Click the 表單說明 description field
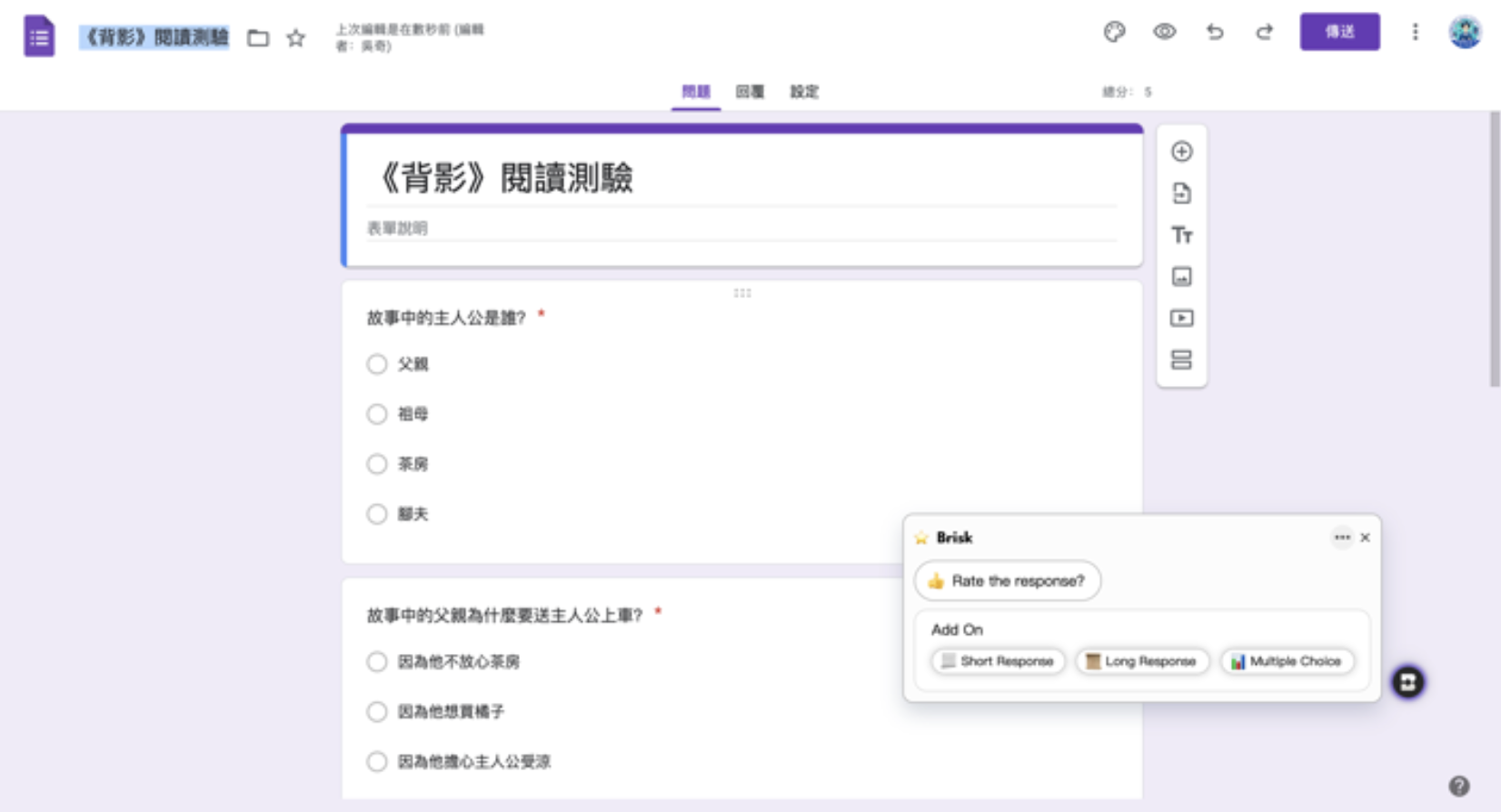Image resolution: width=1501 pixels, height=812 pixels. (x=741, y=229)
